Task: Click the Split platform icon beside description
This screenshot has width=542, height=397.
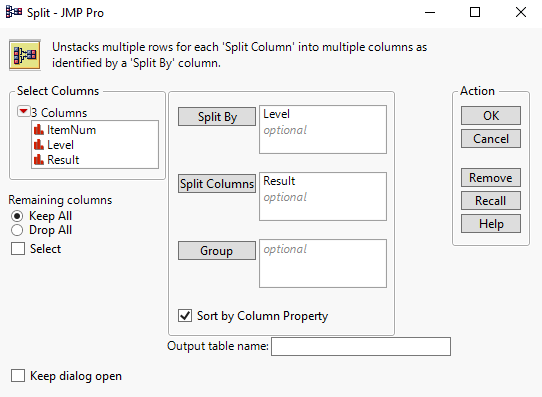Action: 25,55
